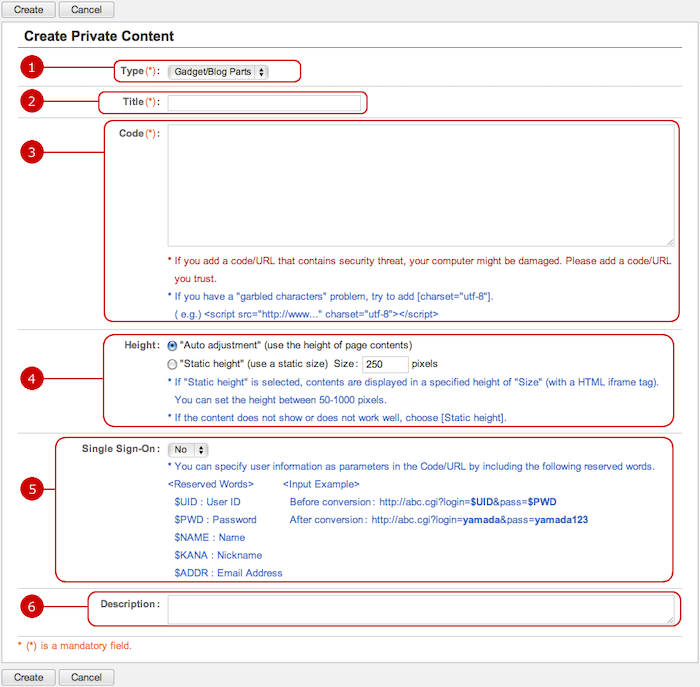This screenshot has width=700, height=687.
Task: Click the "<Input Example>" label
Action: pyautogui.click(x=321, y=484)
